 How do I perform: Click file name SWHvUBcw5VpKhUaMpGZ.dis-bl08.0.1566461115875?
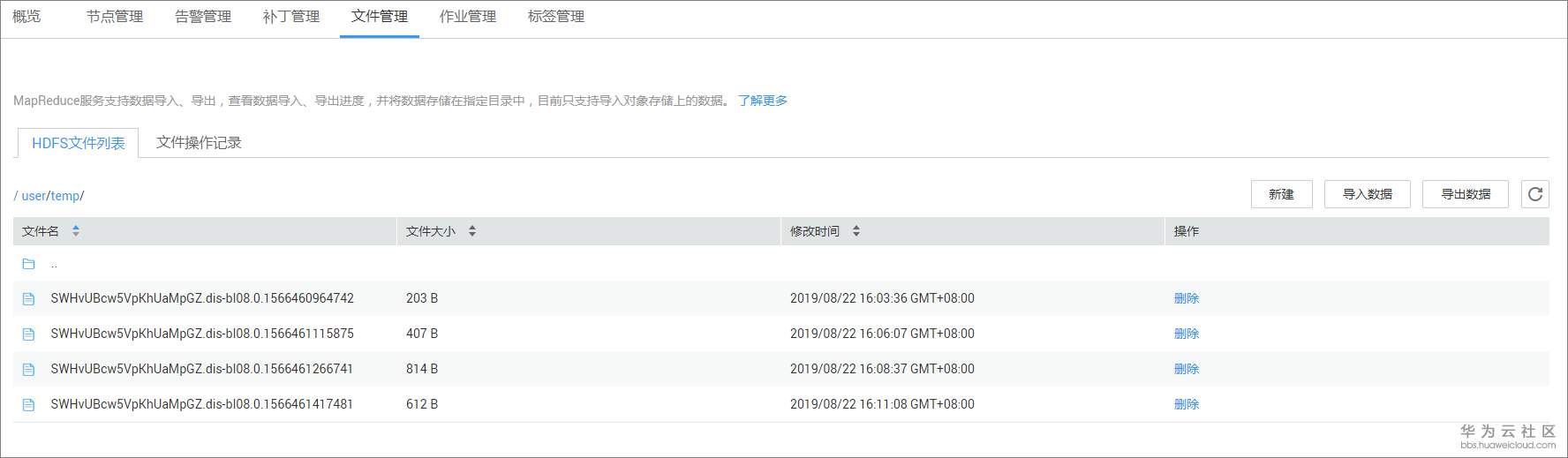tap(202, 334)
